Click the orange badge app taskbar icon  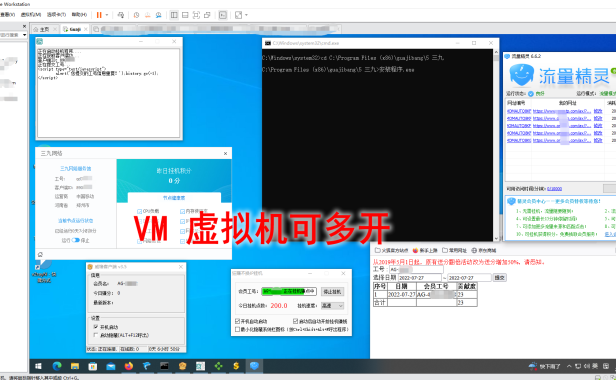(182, 366)
